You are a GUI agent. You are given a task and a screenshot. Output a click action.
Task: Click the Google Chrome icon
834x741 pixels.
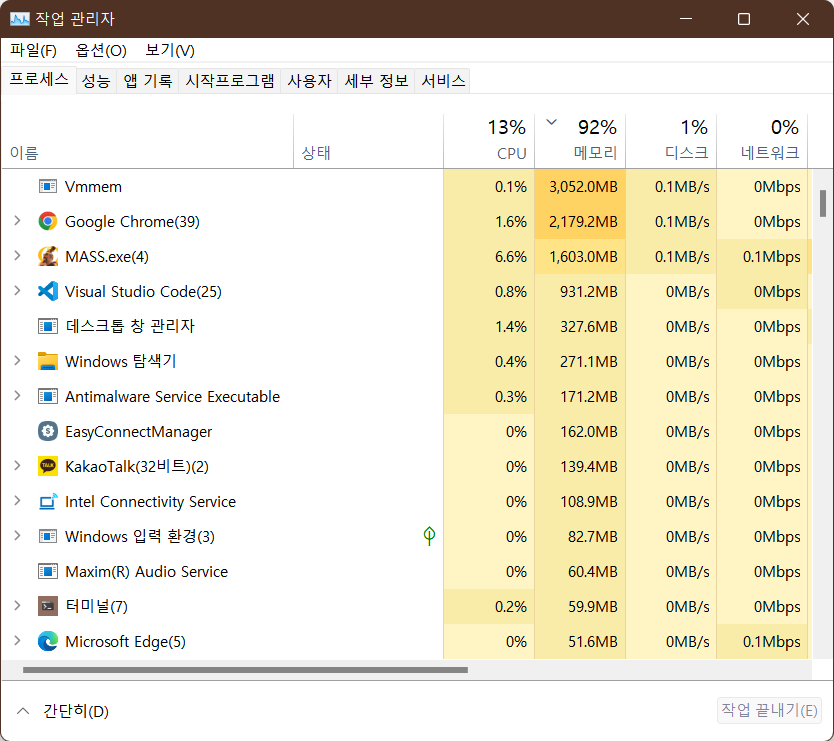click(x=48, y=221)
